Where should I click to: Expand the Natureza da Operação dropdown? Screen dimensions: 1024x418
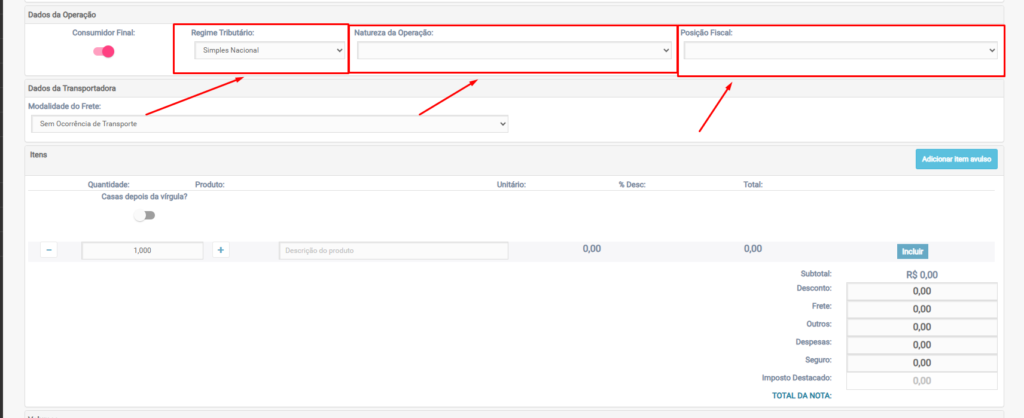(x=513, y=50)
